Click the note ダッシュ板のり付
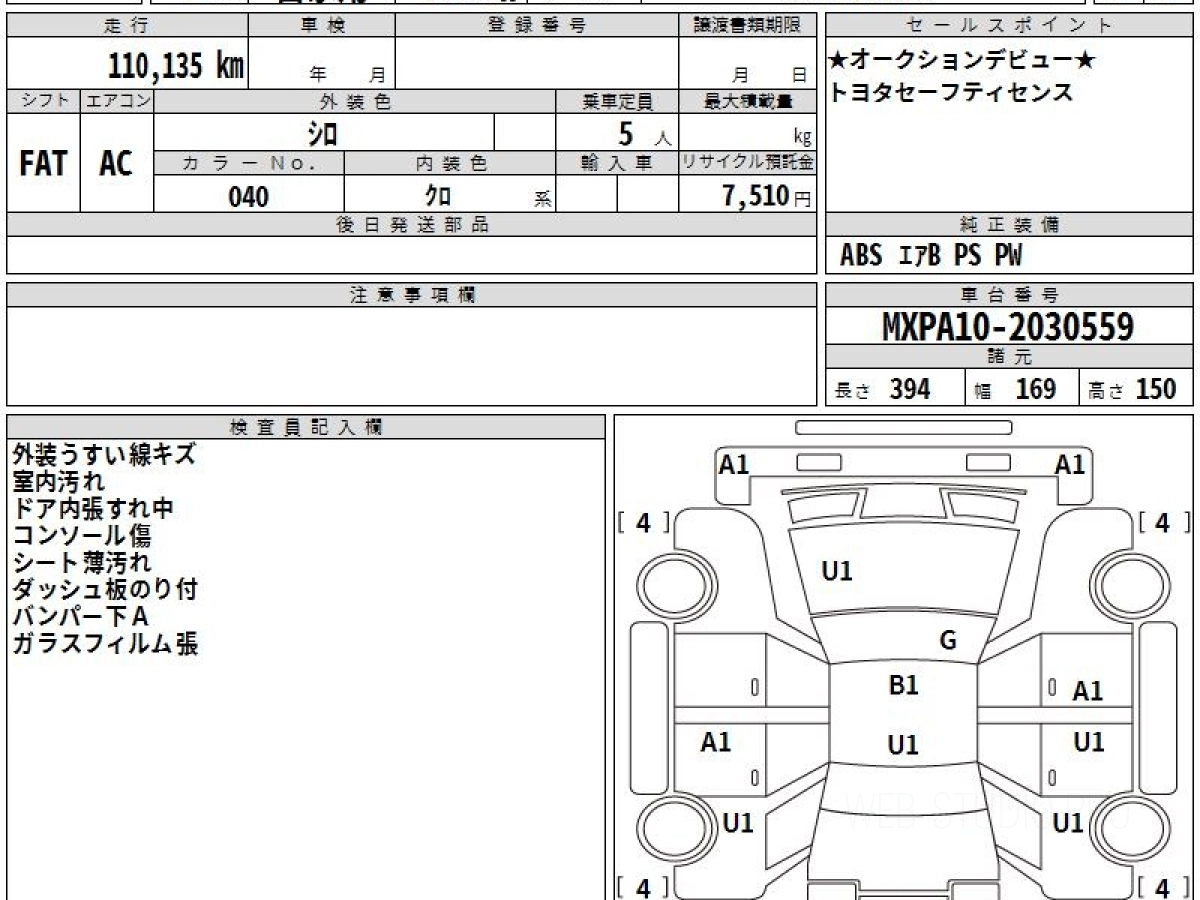The image size is (1200, 900). pyautogui.click(x=104, y=590)
